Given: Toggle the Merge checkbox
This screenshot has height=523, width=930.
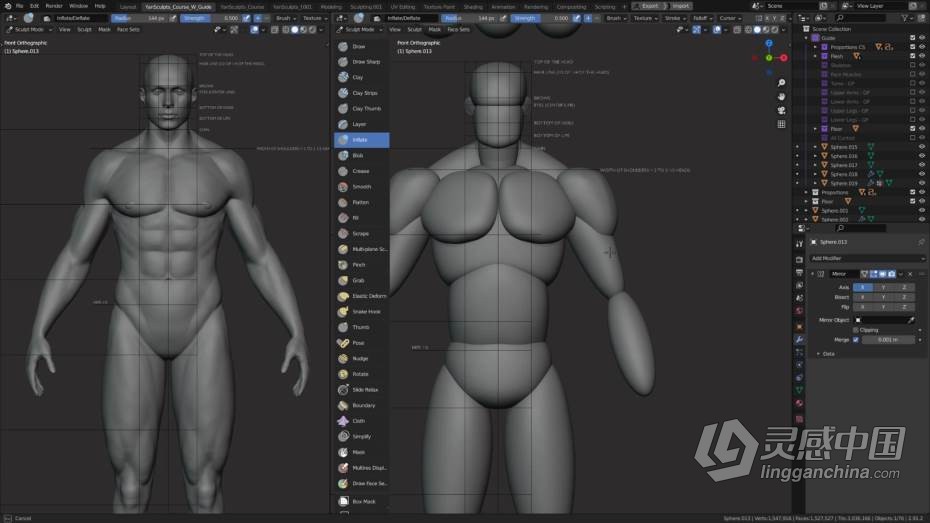Looking at the screenshot, I should [856, 340].
